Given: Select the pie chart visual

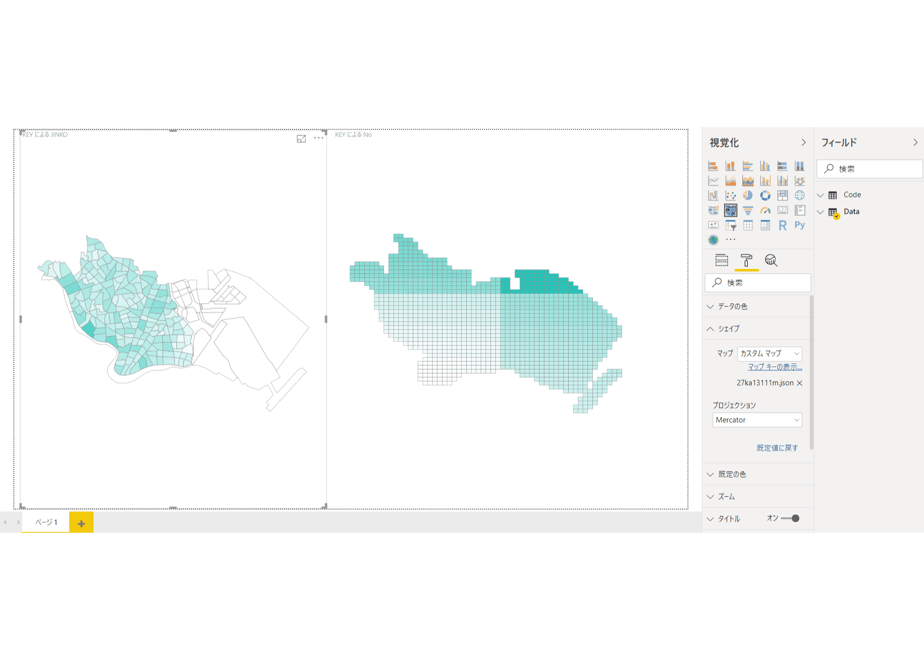Looking at the screenshot, I should coord(748,195).
